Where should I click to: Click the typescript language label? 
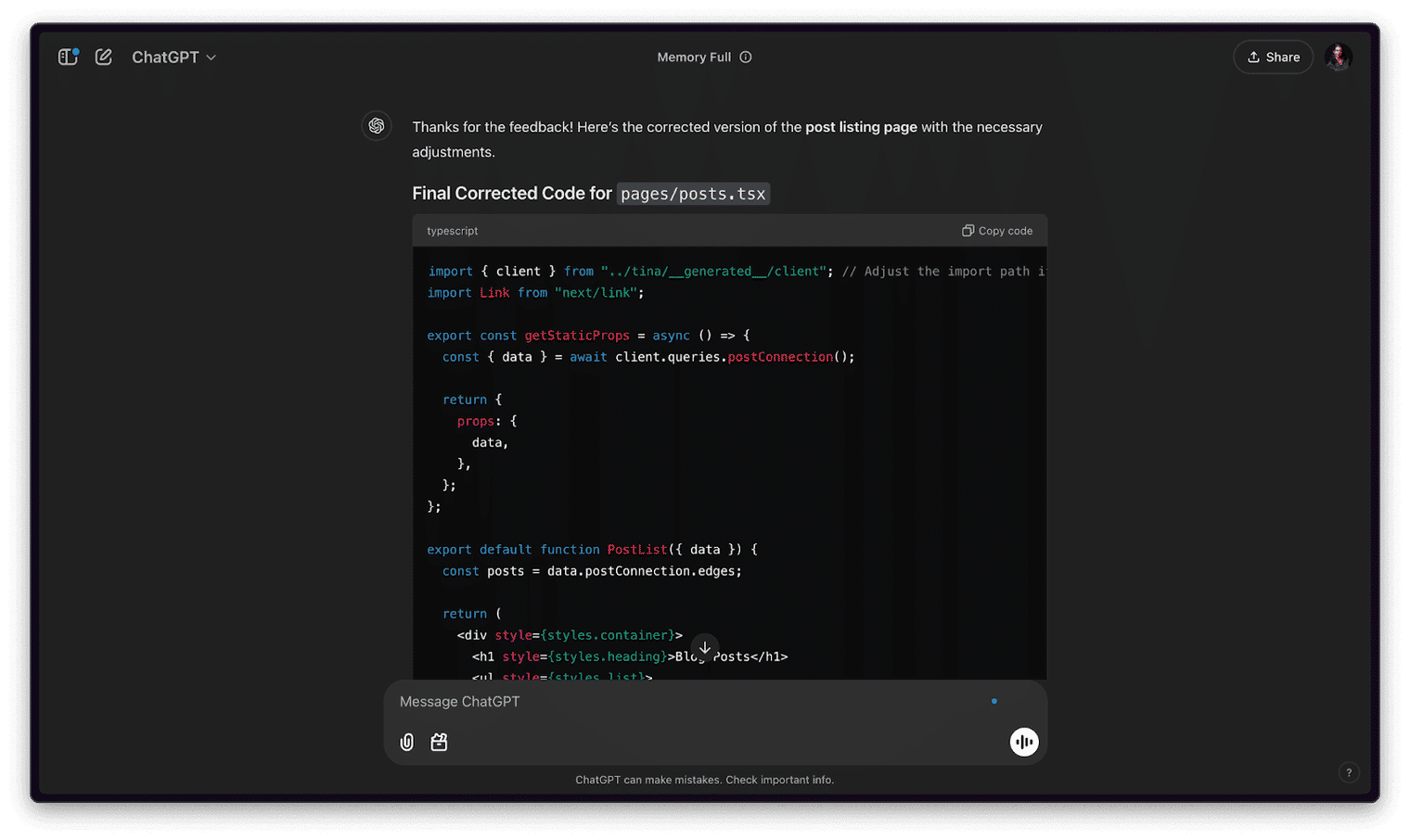[453, 231]
